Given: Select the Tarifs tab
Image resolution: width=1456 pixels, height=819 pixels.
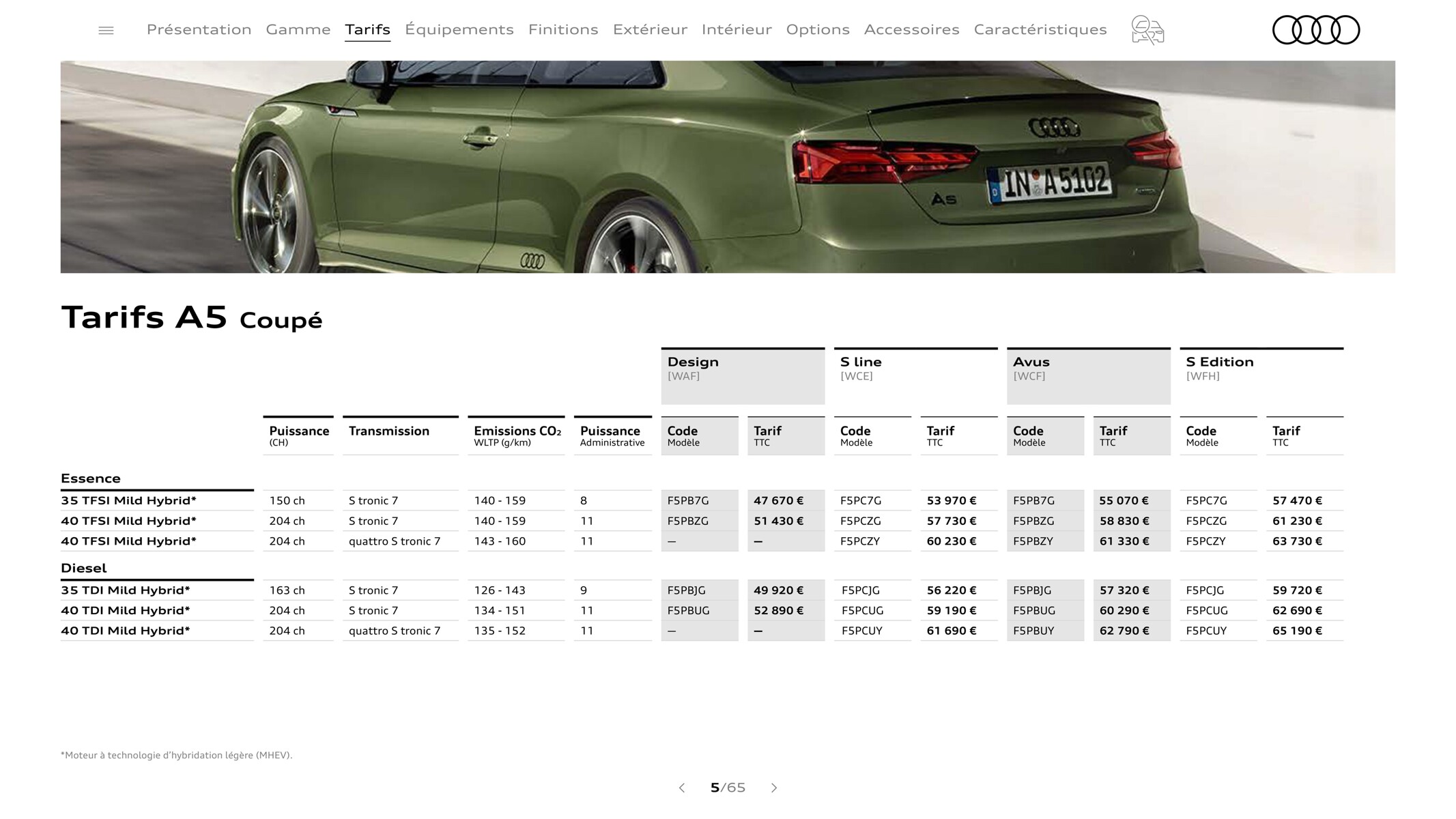Looking at the screenshot, I should click(367, 29).
